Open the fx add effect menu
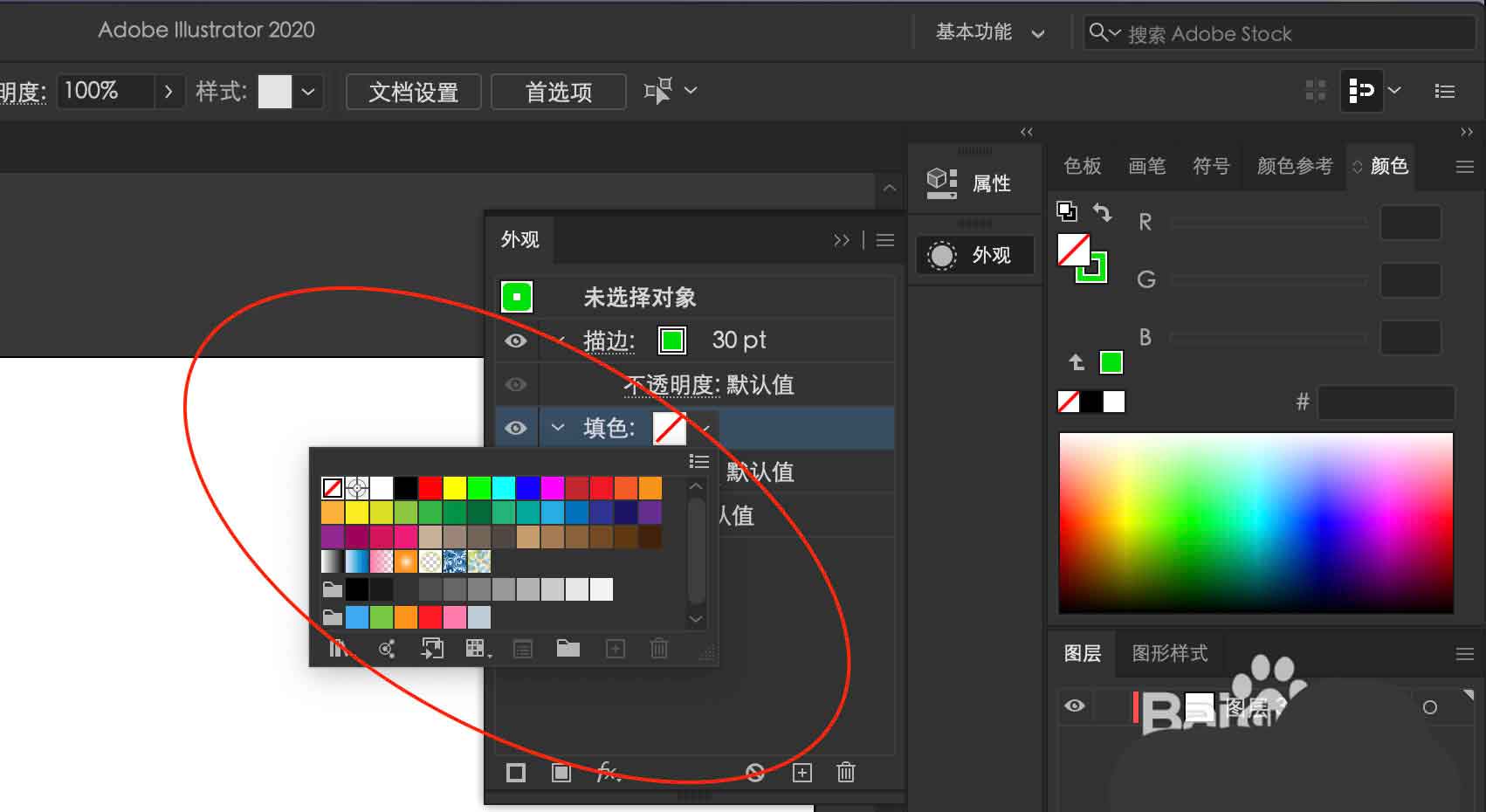Screen dimensions: 1486x812 [608, 772]
